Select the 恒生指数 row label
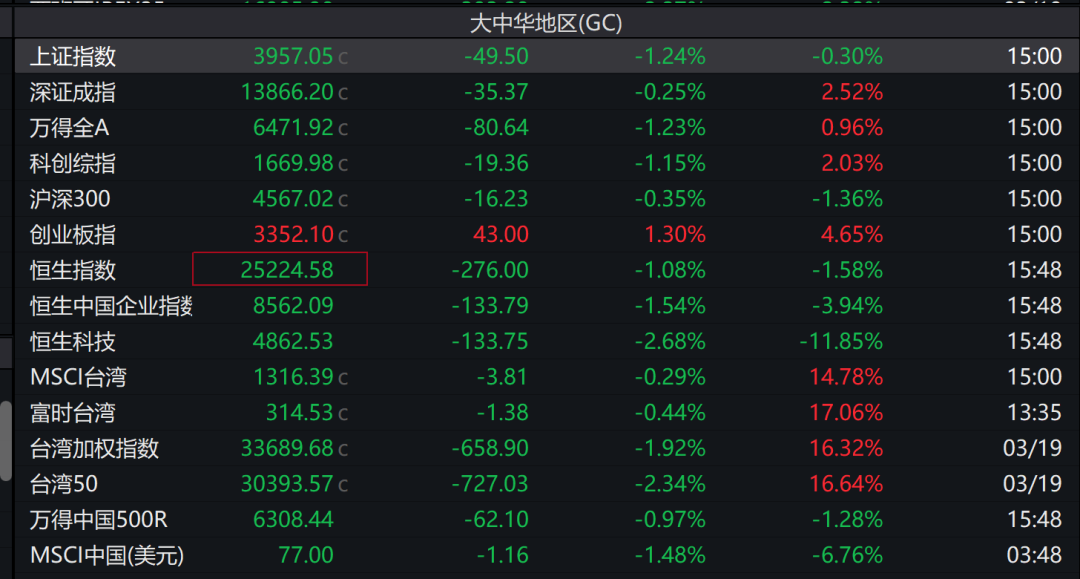 [x=73, y=270]
